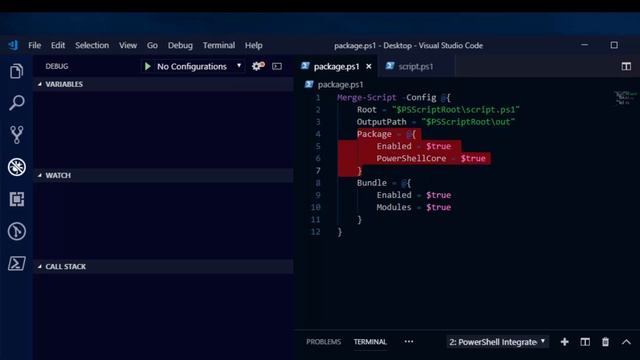Open the Go menu
This screenshot has width=640, height=360.
[152, 45]
